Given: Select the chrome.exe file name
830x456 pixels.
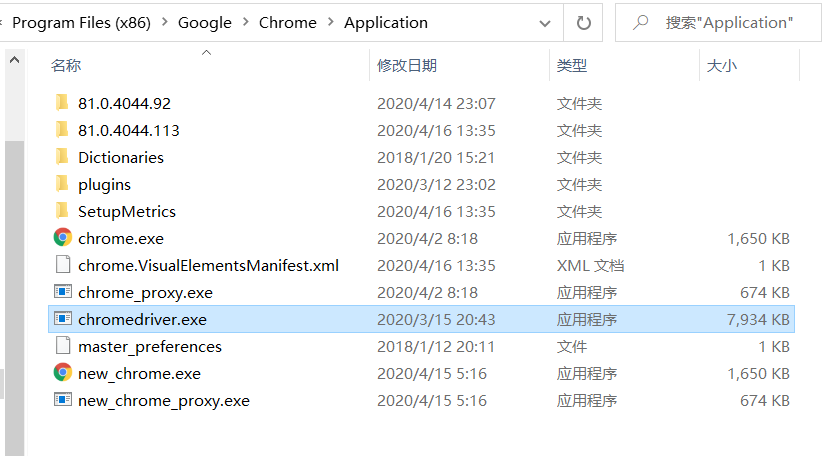Looking at the screenshot, I should click(121, 238).
